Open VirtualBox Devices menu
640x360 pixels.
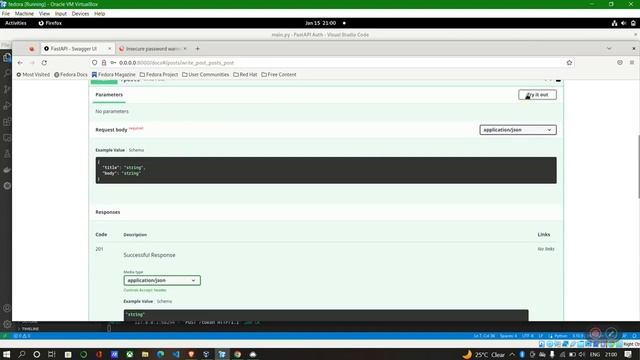[x=80, y=13]
